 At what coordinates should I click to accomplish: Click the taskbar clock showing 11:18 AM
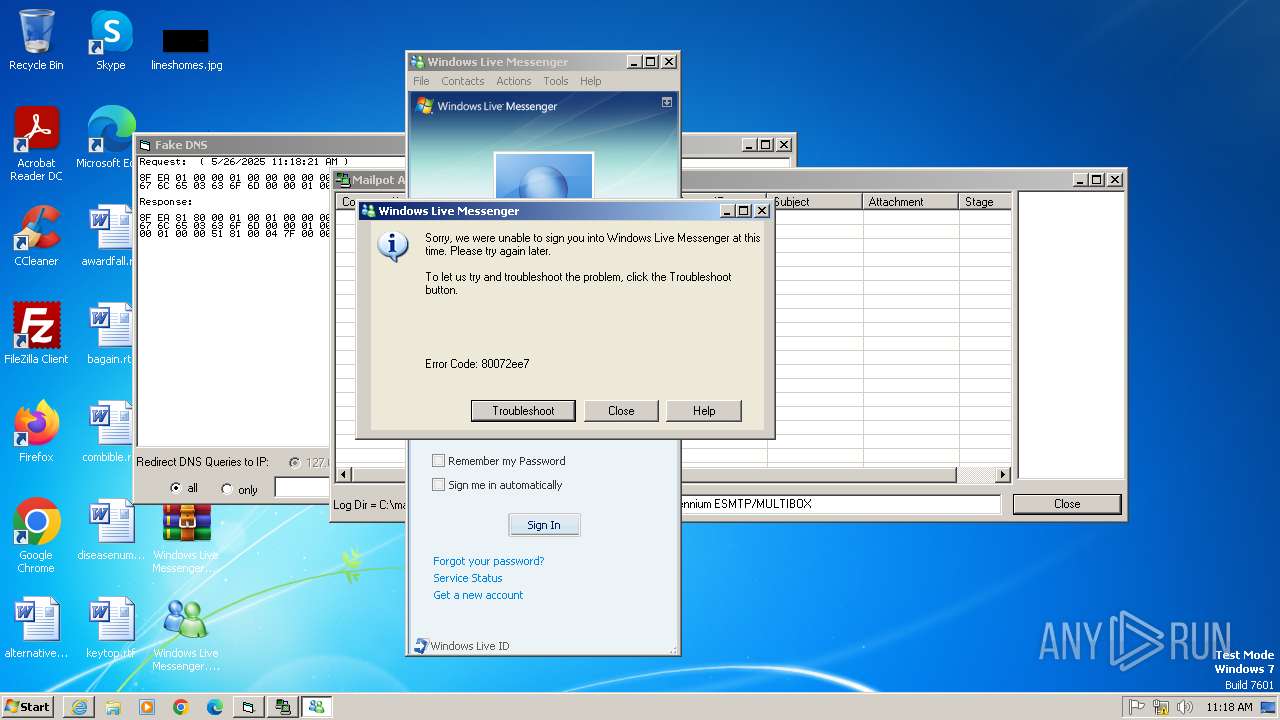[1229, 707]
